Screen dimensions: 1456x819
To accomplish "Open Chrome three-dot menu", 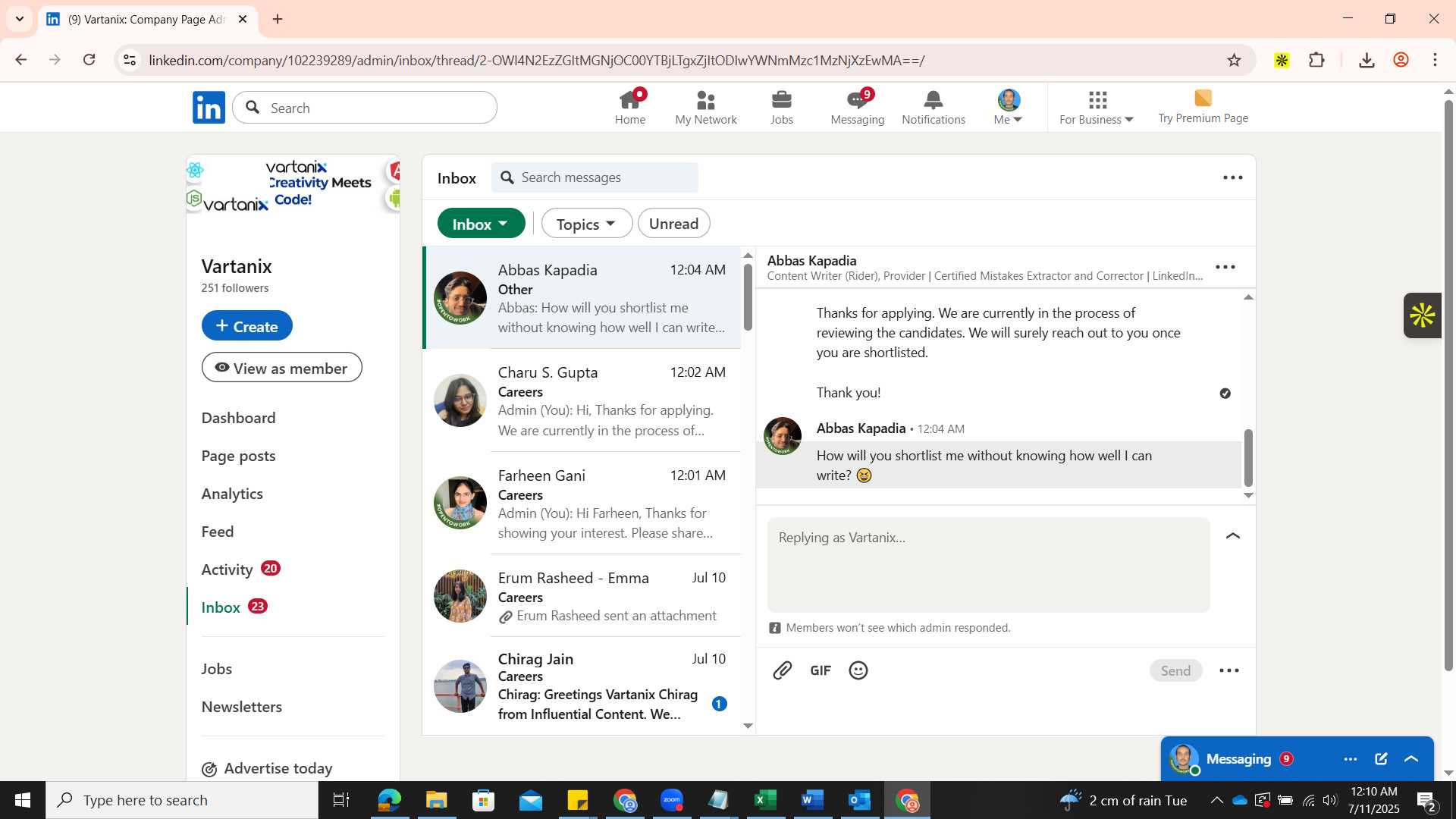I will coord(1435,61).
